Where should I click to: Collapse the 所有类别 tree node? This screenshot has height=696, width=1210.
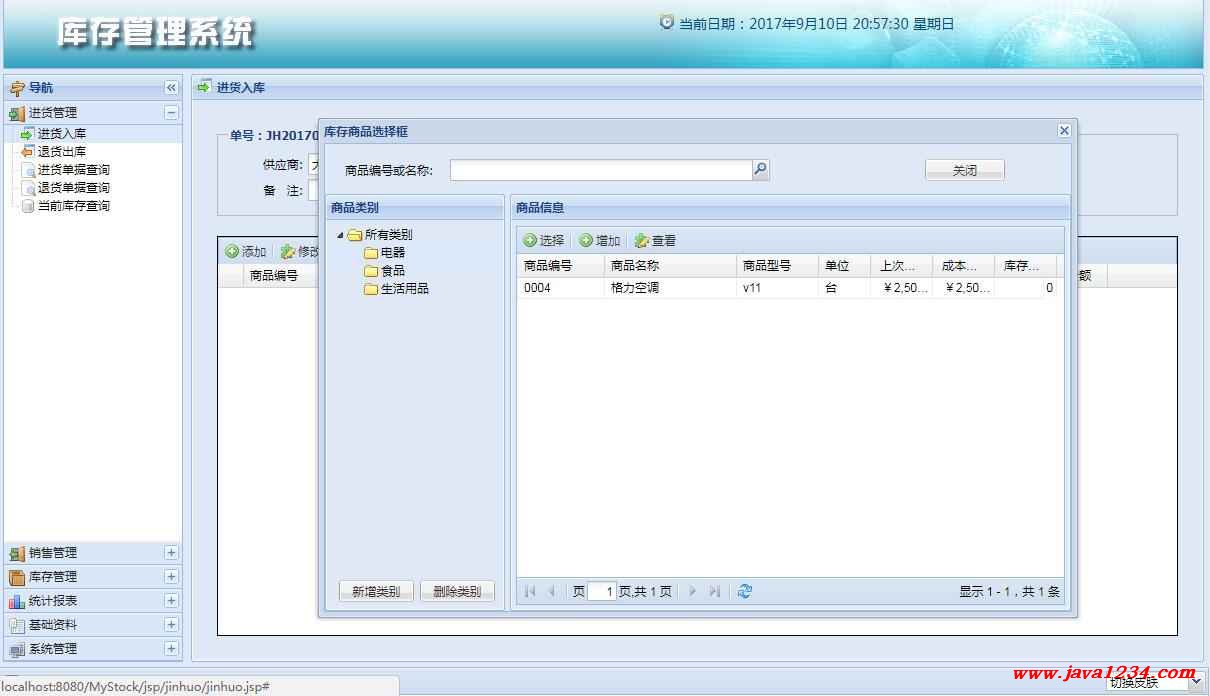[340, 236]
